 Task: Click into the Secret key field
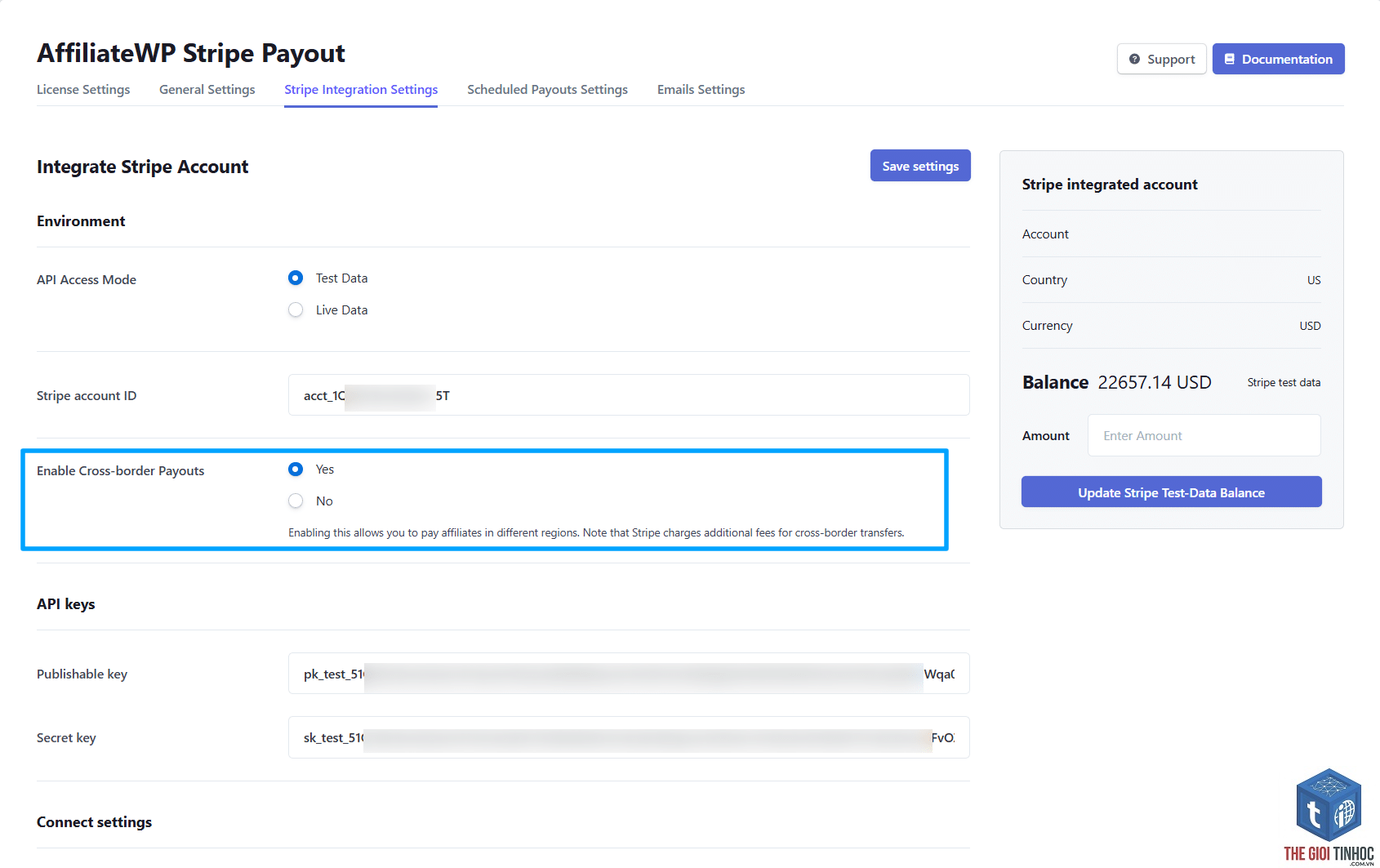(629, 737)
